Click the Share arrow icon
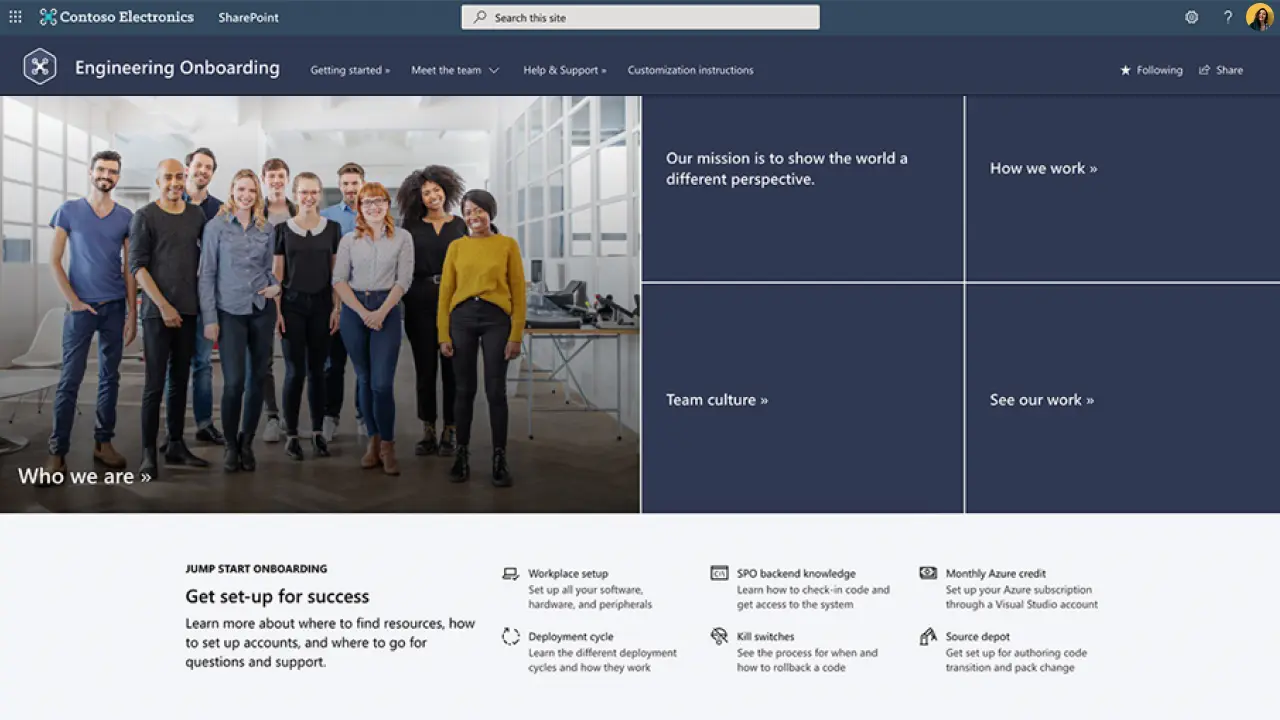Viewport: 1280px width, 720px height. coord(1205,70)
